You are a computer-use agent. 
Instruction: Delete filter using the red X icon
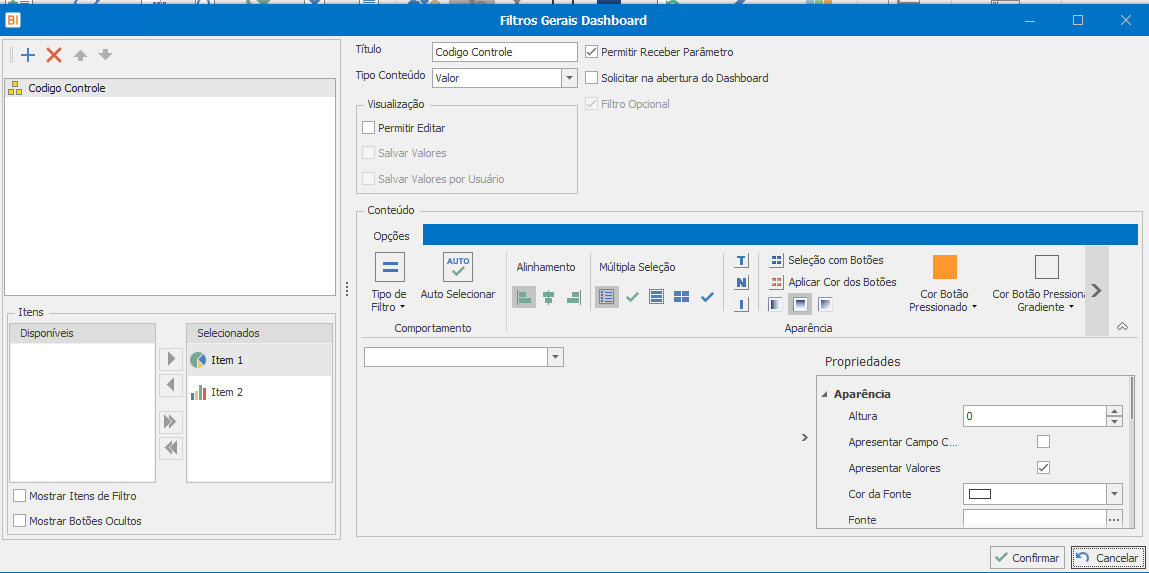(53, 55)
